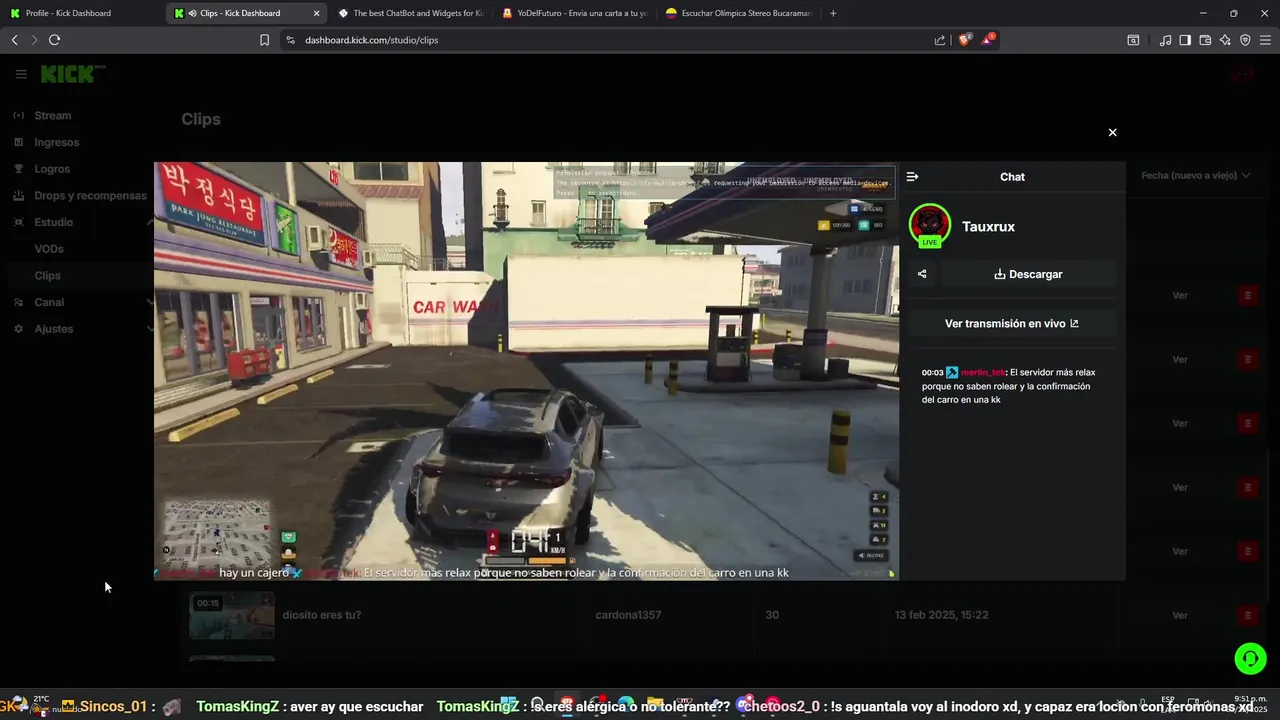Click merlin_tek username in chat
Screen dimensions: 1280x720
pos(983,372)
